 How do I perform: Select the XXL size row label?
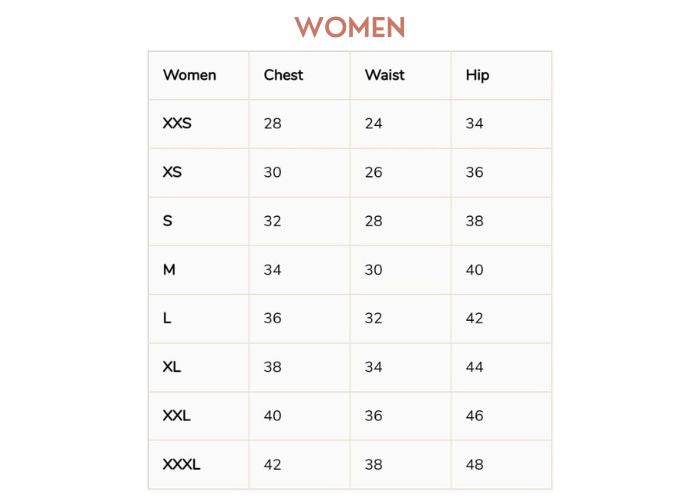pos(176,415)
